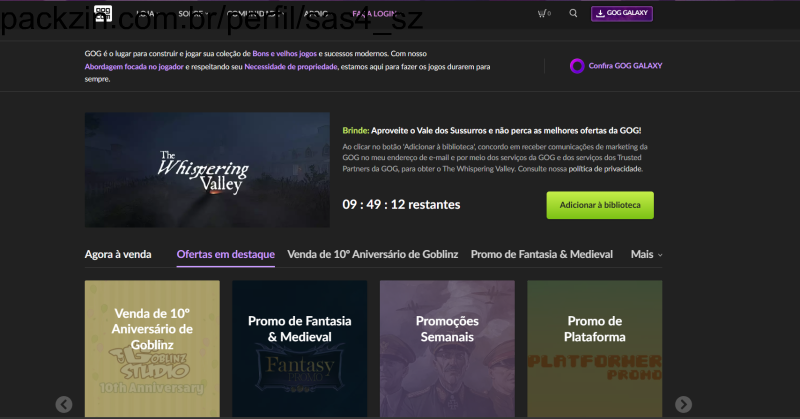The height and width of the screenshot is (419, 800).
Task: Click the Confira GOG GALAXY link
Action: tap(625, 66)
